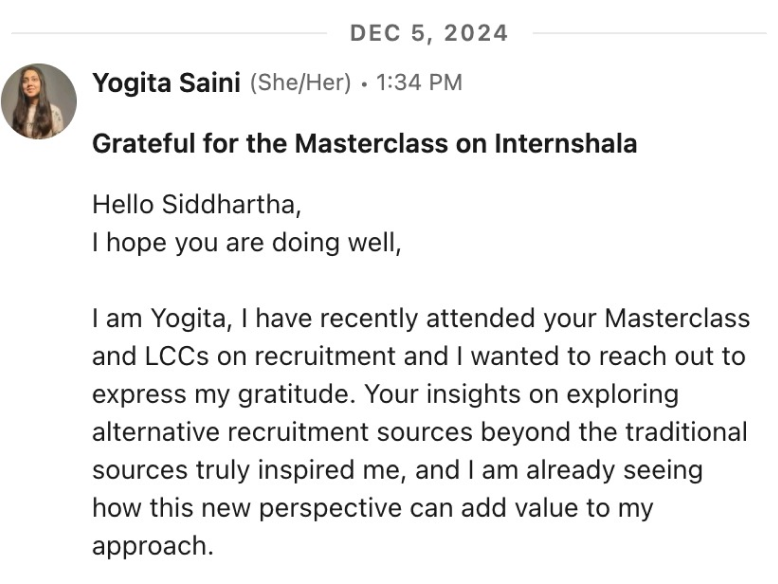Select the bold message subject line
The width and height of the screenshot is (778, 584).
365,144
